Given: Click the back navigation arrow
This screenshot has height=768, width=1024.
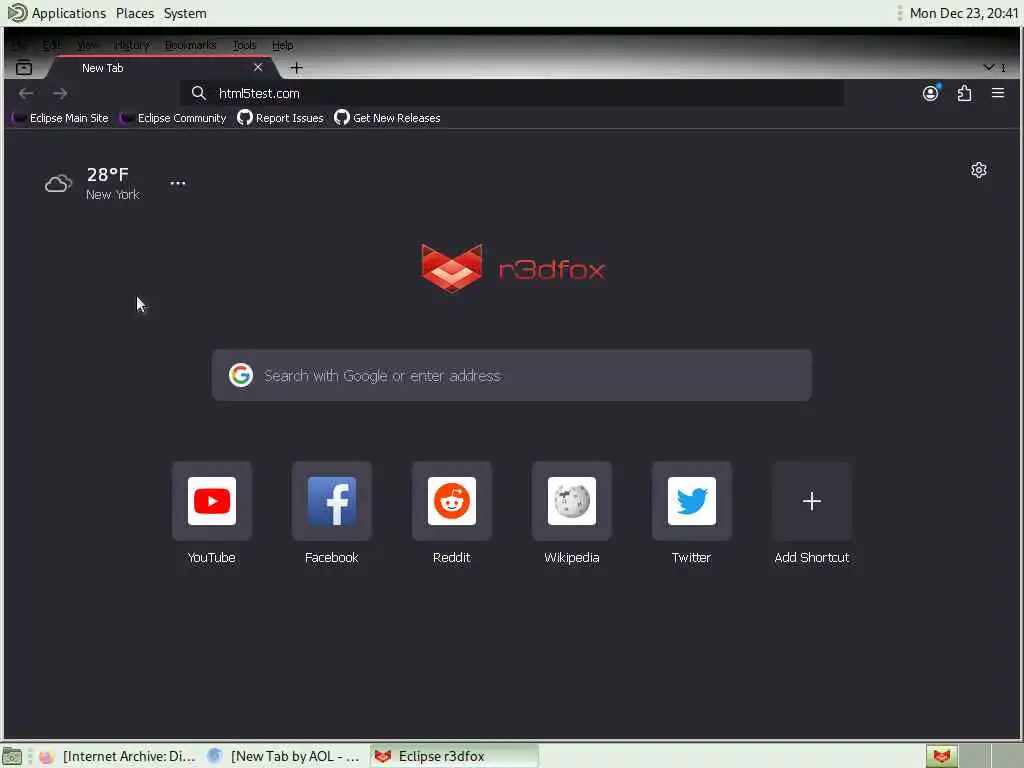Looking at the screenshot, I should tap(26, 93).
